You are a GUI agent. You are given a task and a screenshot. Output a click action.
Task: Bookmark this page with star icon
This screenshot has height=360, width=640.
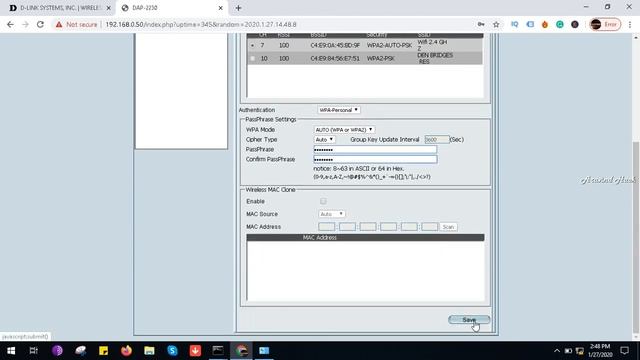496,24
